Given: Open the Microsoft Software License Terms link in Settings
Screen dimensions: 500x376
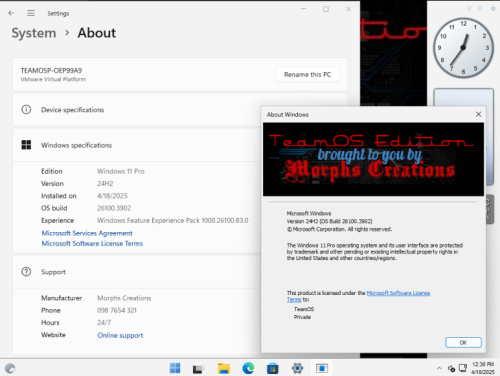Looking at the screenshot, I should [x=92, y=243].
